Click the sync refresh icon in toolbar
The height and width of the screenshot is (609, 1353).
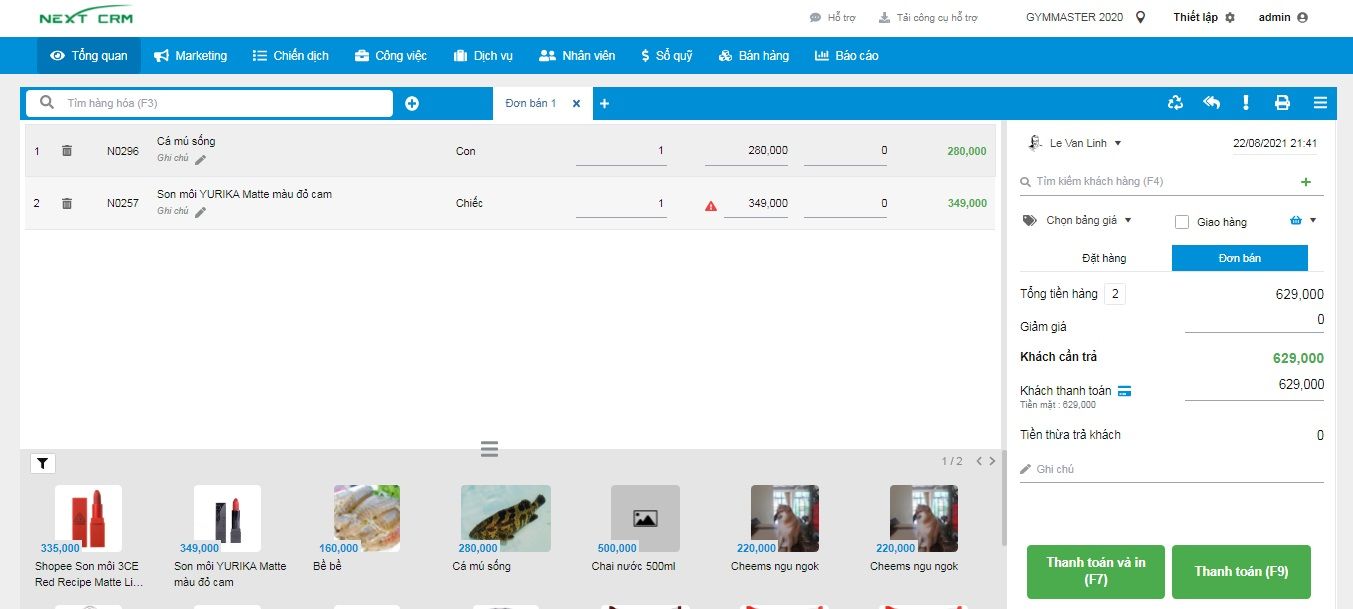point(1176,103)
